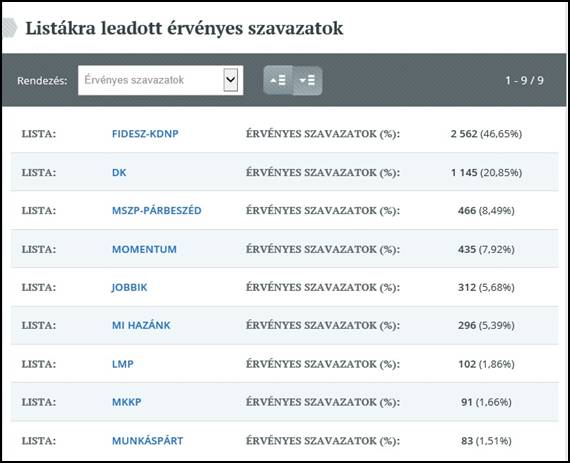The width and height of the screenshot is (570, 463).
Task: Open the MOMENTUM list link
Action: (x=144, y=249)
